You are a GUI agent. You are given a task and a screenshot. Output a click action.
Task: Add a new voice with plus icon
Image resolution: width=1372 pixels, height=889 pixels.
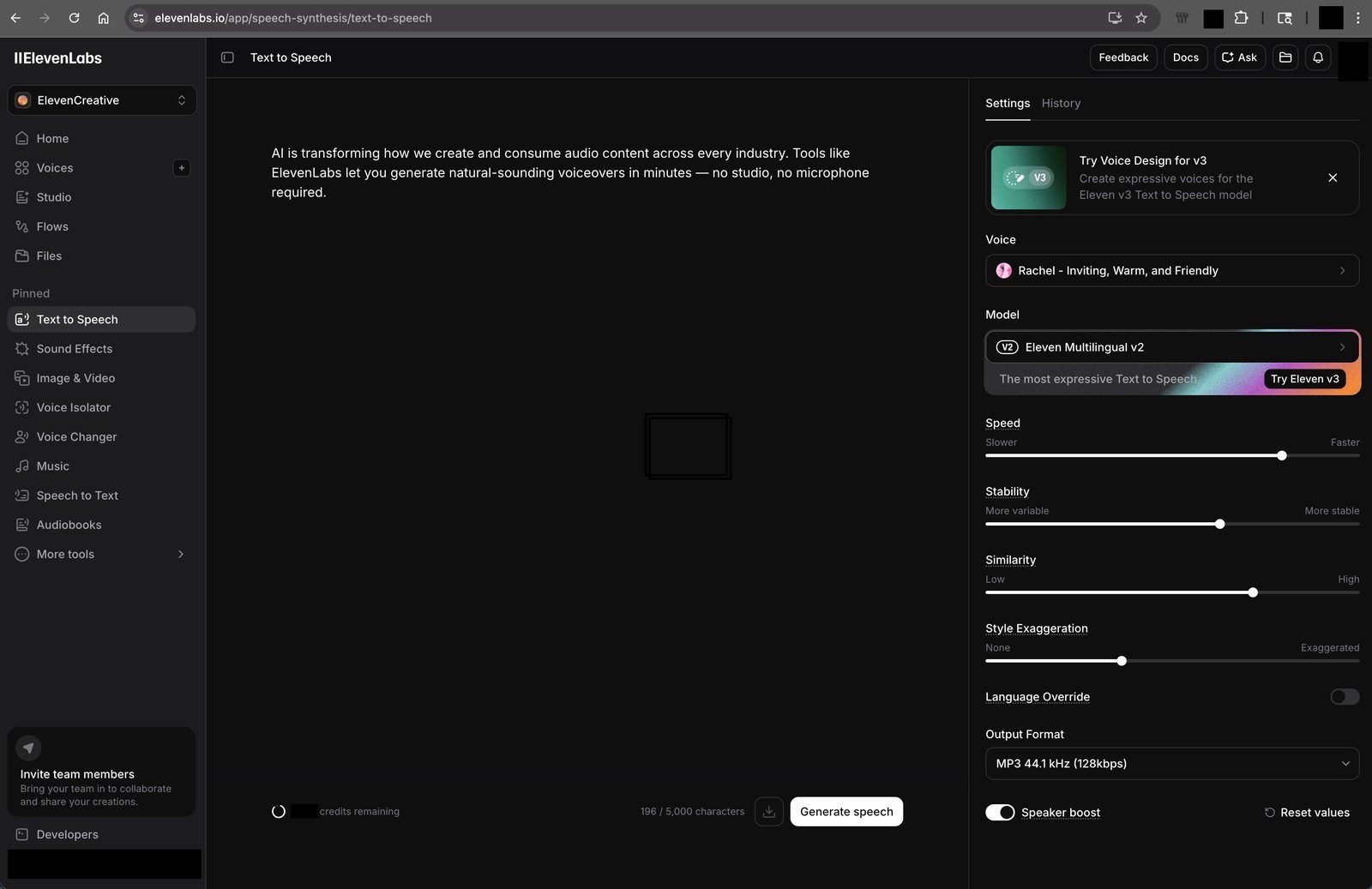pos(182,168)
